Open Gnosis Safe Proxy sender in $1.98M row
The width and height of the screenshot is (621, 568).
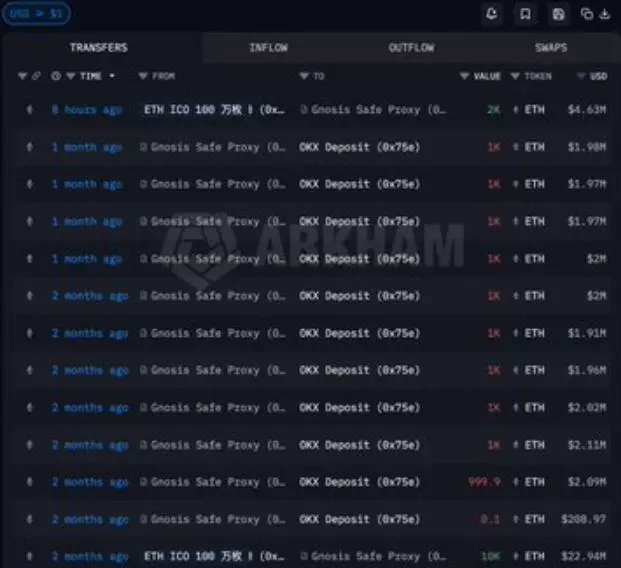[213, 147]
